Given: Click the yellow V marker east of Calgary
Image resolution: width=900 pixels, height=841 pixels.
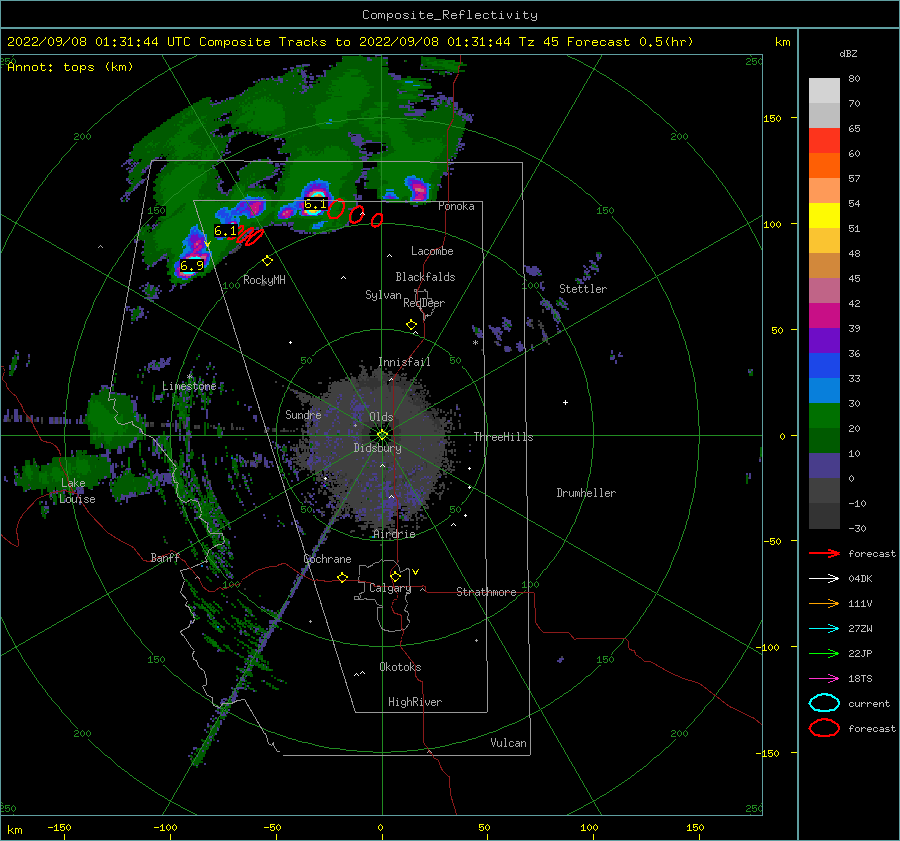Looking at the screenshot, I should coord(415,572).
